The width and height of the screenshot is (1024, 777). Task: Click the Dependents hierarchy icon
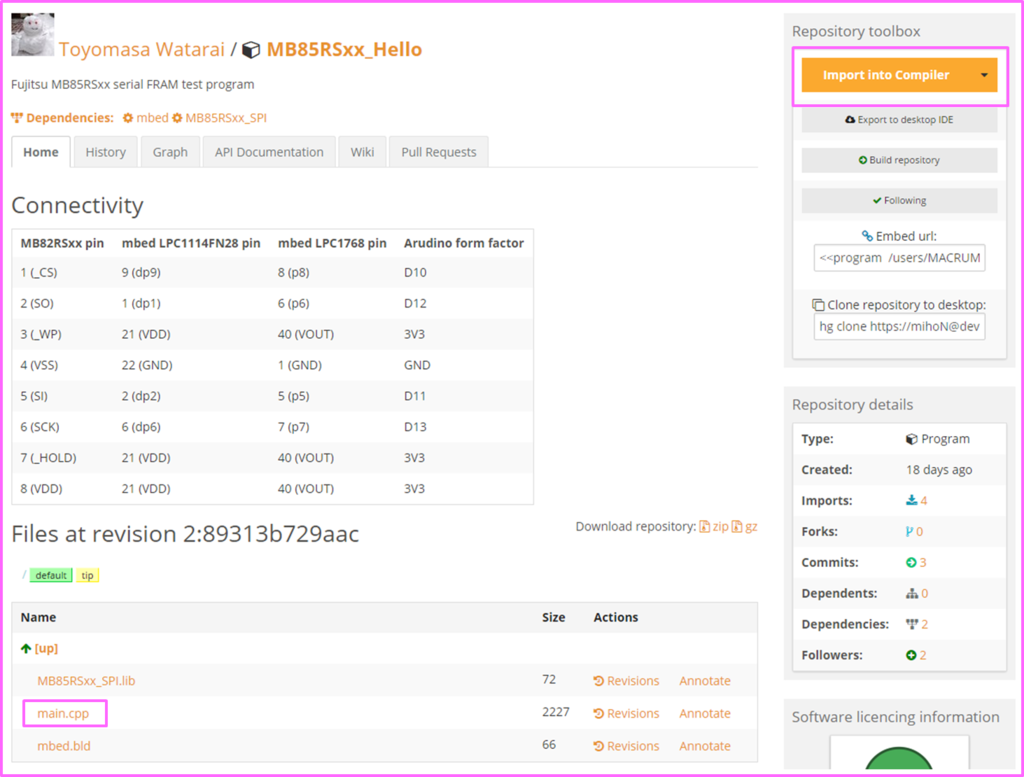click(912, 594)
